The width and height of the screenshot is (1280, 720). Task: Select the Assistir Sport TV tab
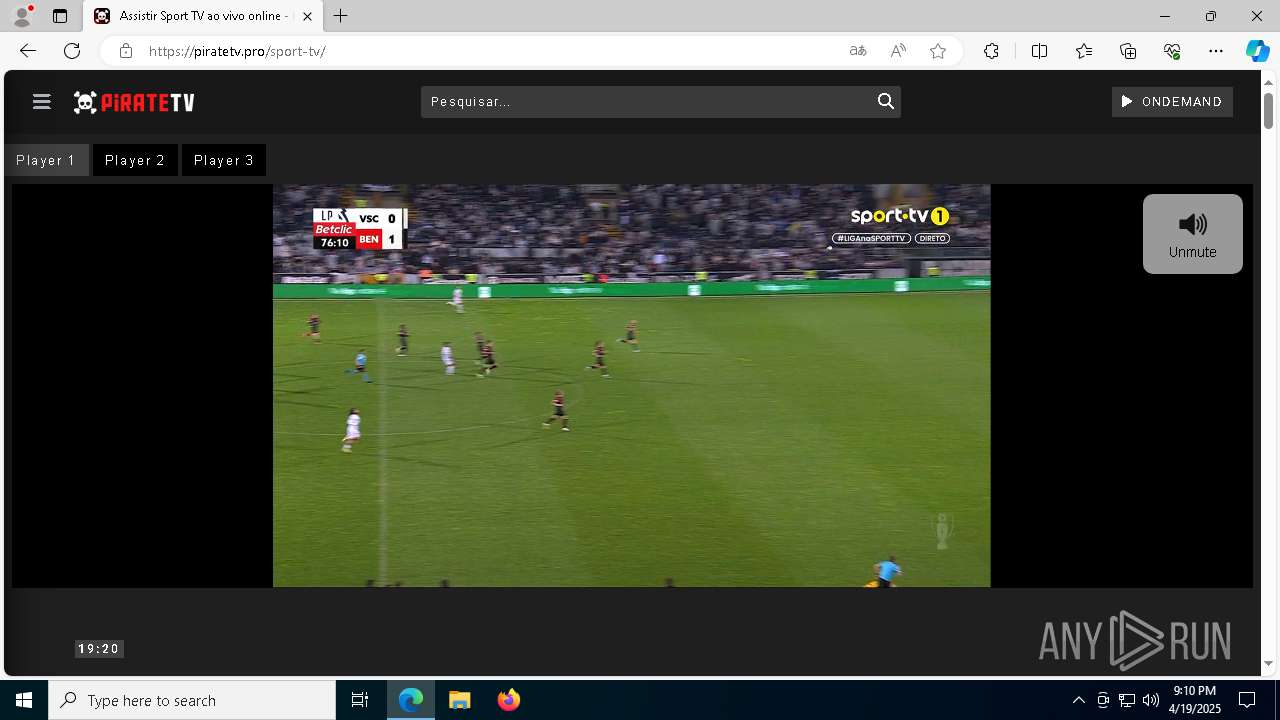click(x=202, y=16)
